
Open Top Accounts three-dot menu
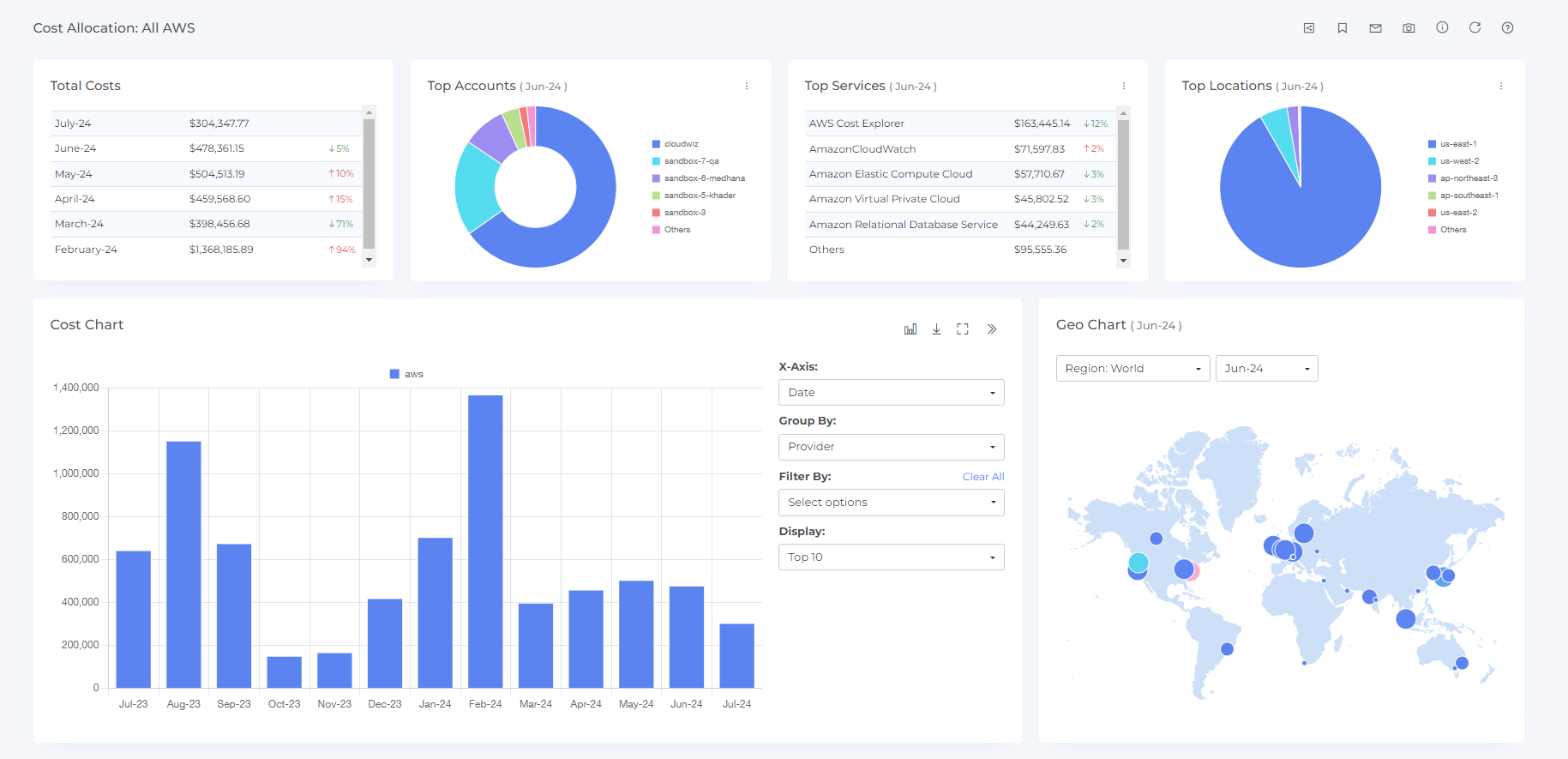(747, 86)
